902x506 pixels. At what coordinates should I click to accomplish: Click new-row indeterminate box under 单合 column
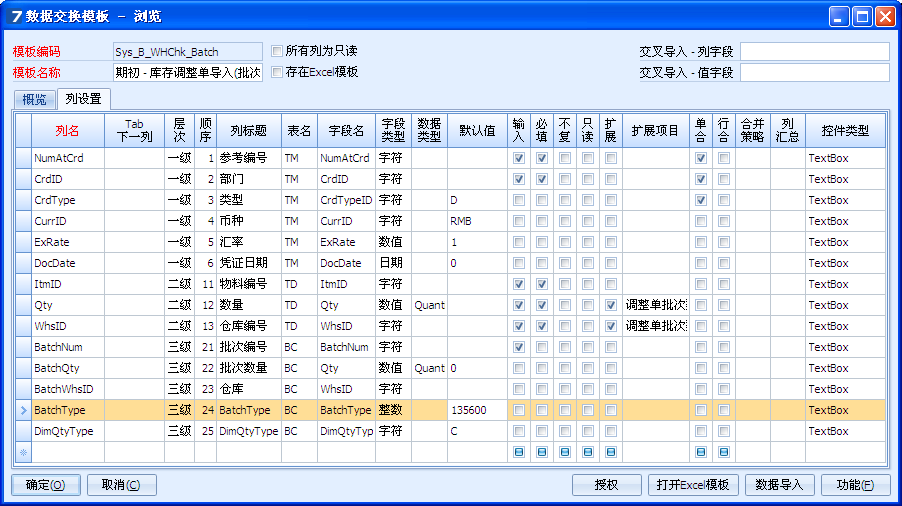click(x=700, y=452)
